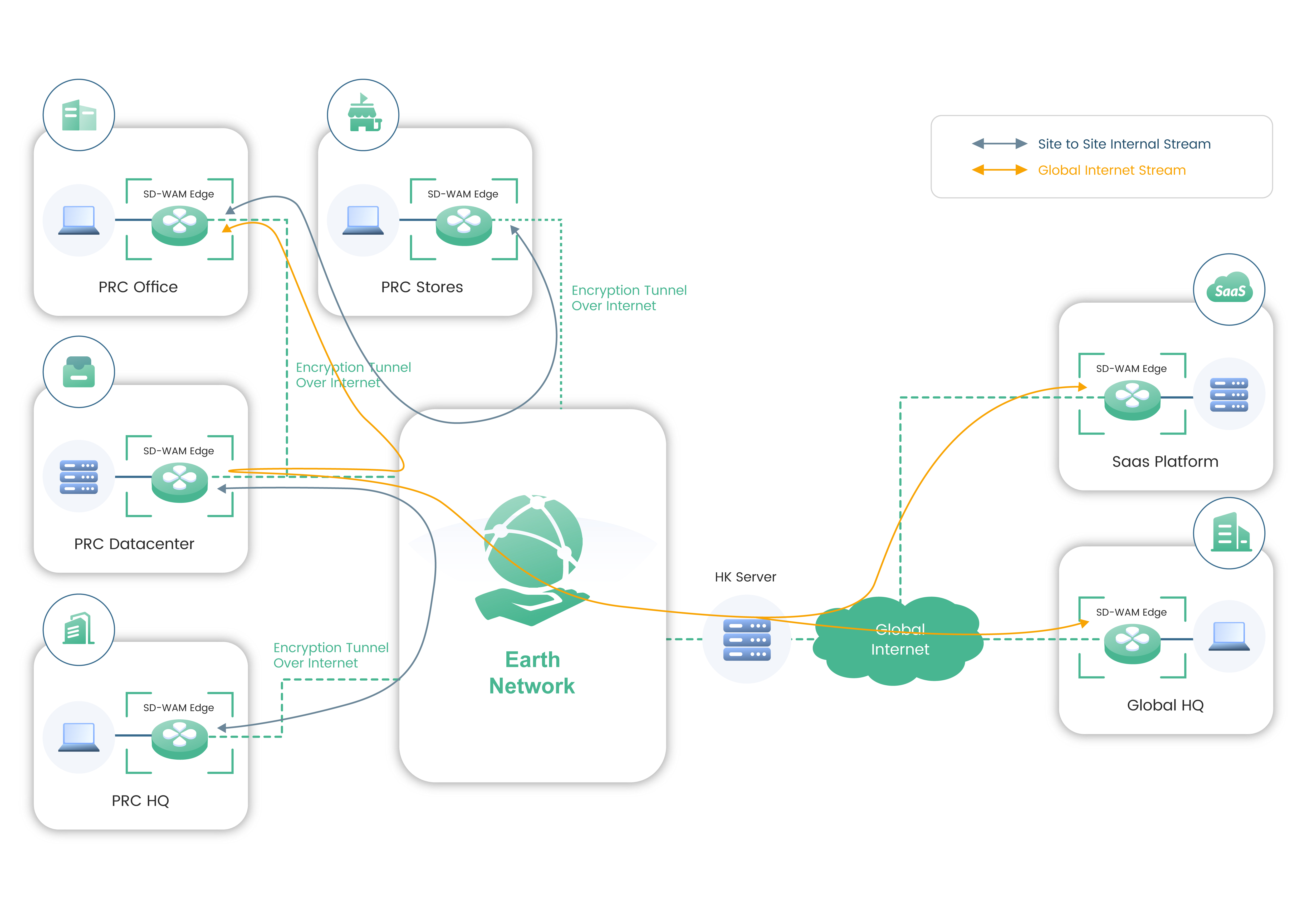Screen dimensions: 1307x924
Task: Select the orange legend arrow
Action: pos(999,170)
